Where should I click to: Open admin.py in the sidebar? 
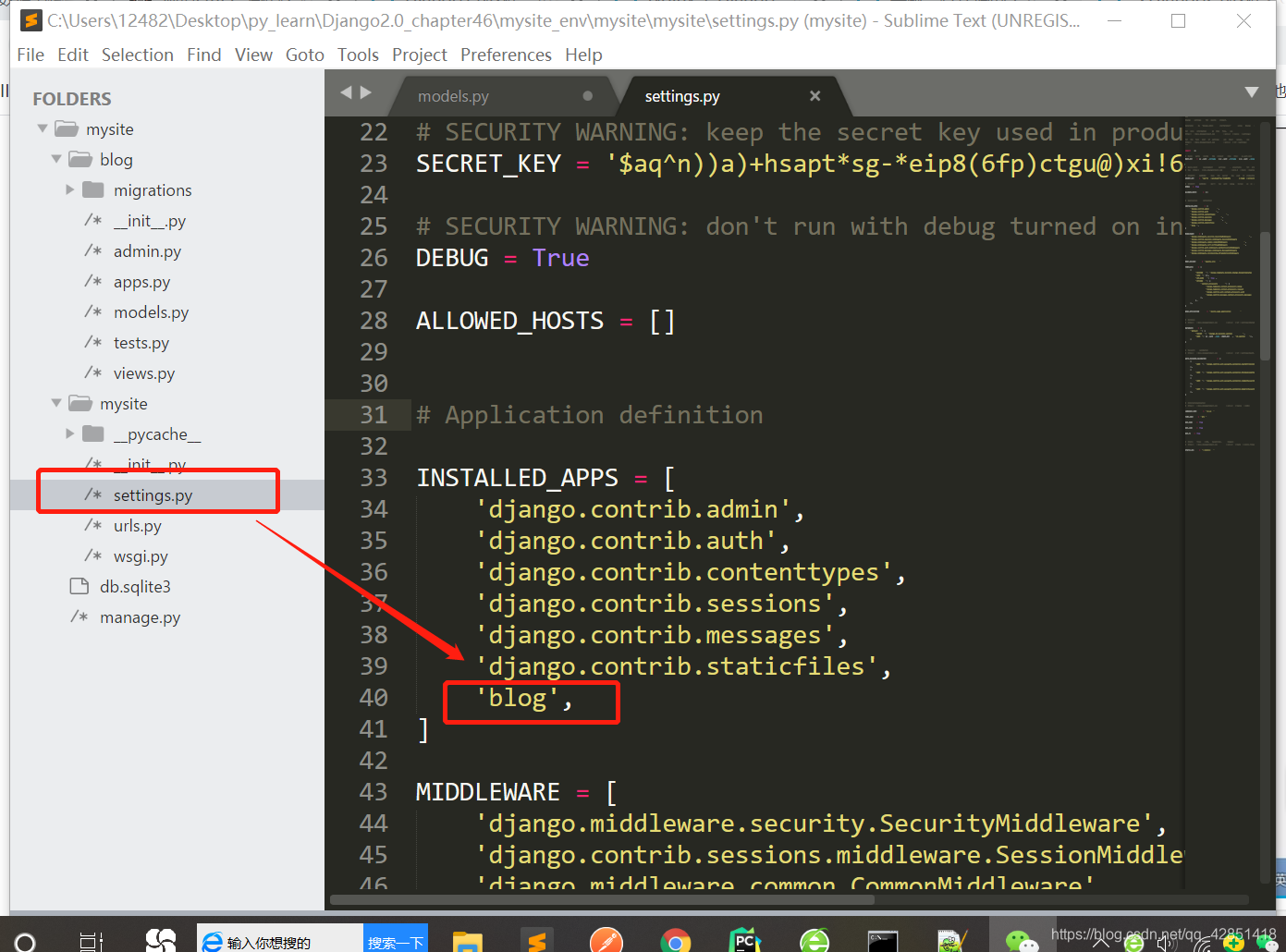[x=147, y=251]
